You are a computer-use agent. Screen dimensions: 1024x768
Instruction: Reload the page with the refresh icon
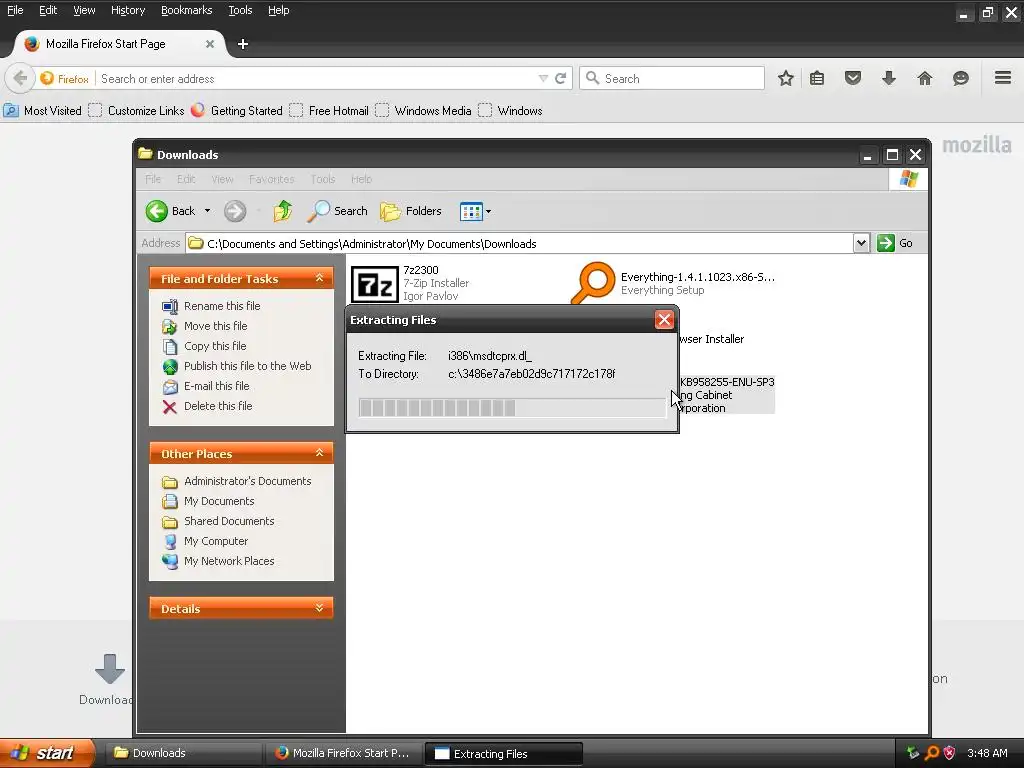coord(560,78)
